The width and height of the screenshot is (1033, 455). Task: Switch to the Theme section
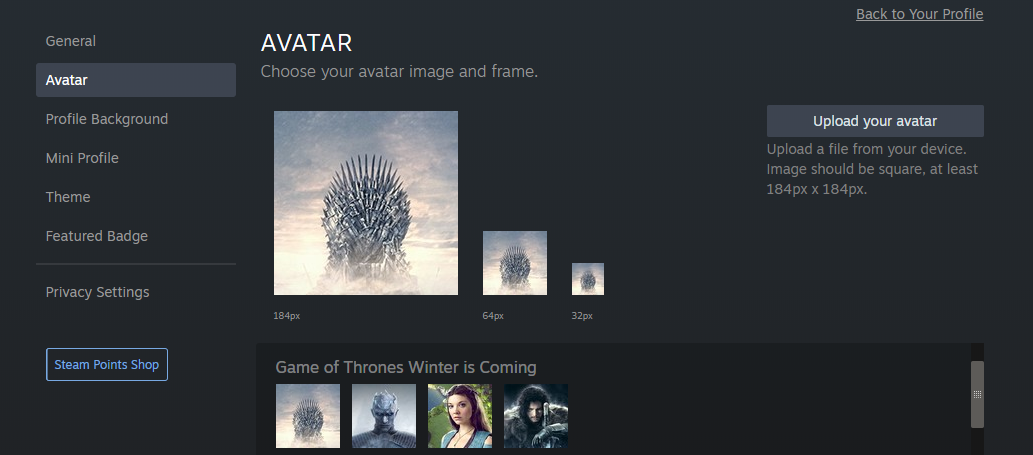(x=68, y=197)
